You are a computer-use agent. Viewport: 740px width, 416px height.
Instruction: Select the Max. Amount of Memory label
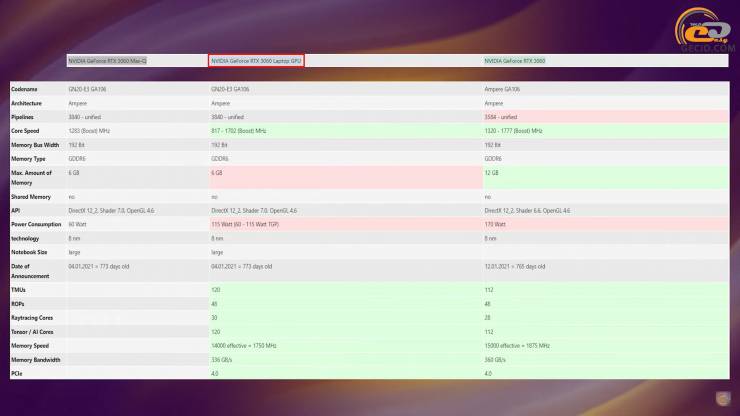click(x=31, y=178)
